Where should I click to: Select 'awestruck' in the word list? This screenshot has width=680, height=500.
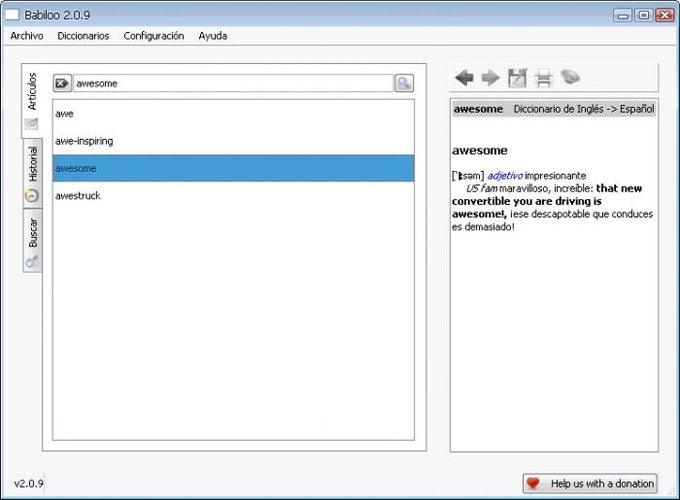(233, 196)
